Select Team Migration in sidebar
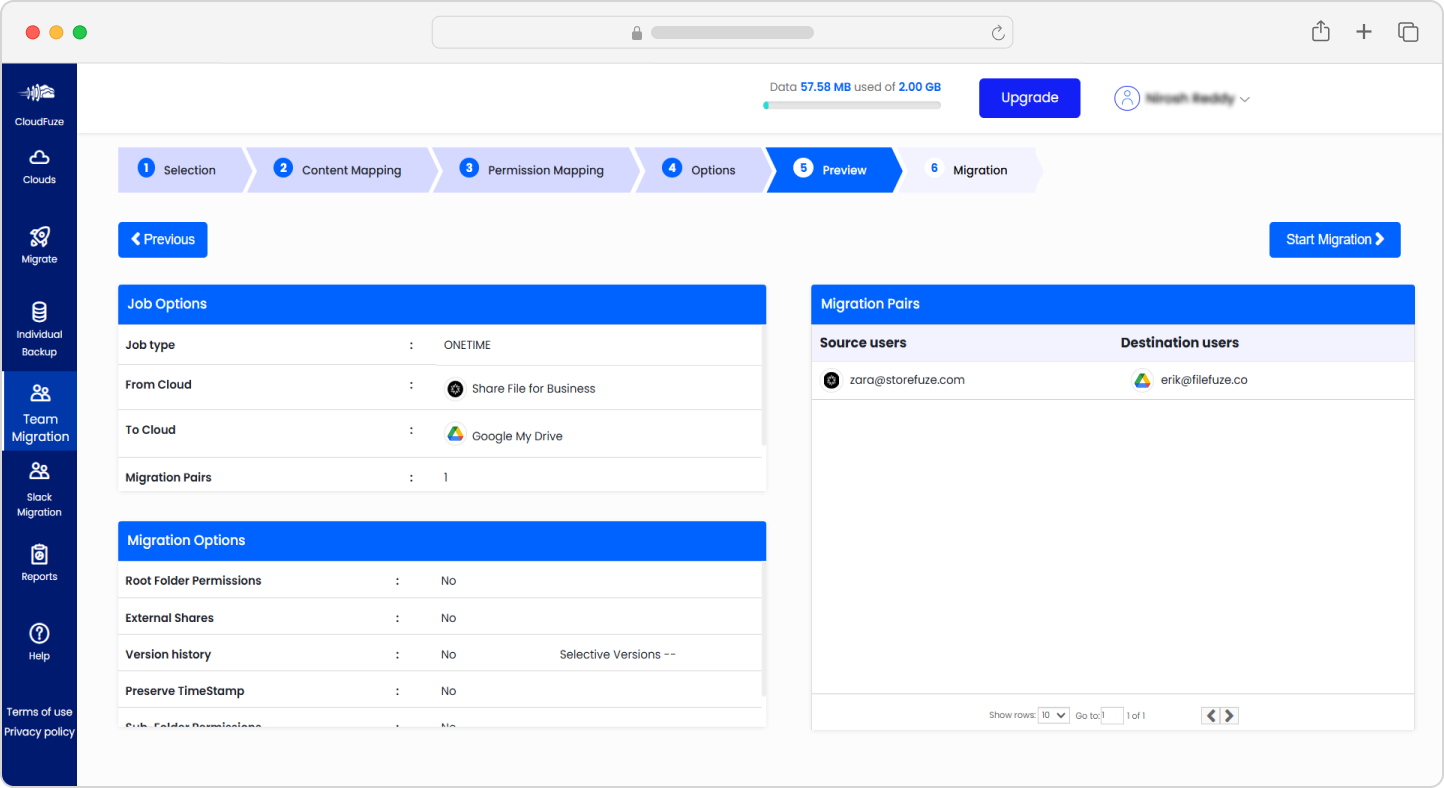The width and height of the screenshot is (1444, 788). pos(40,411)
